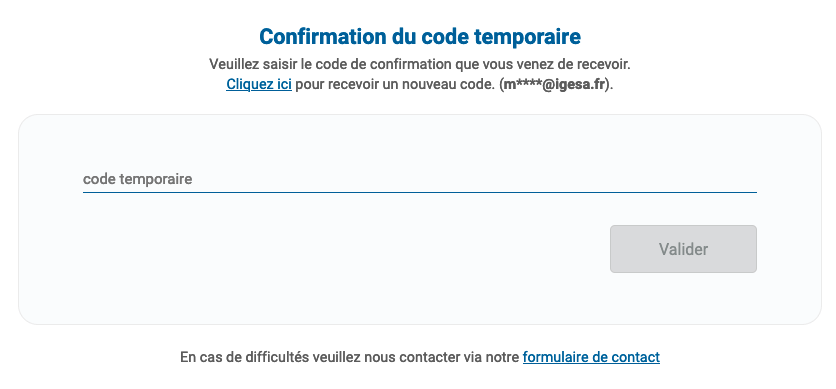This screenshot has height=389, width=836.
Task: Request a new confirmation code via link
Action: click(259, 84)
